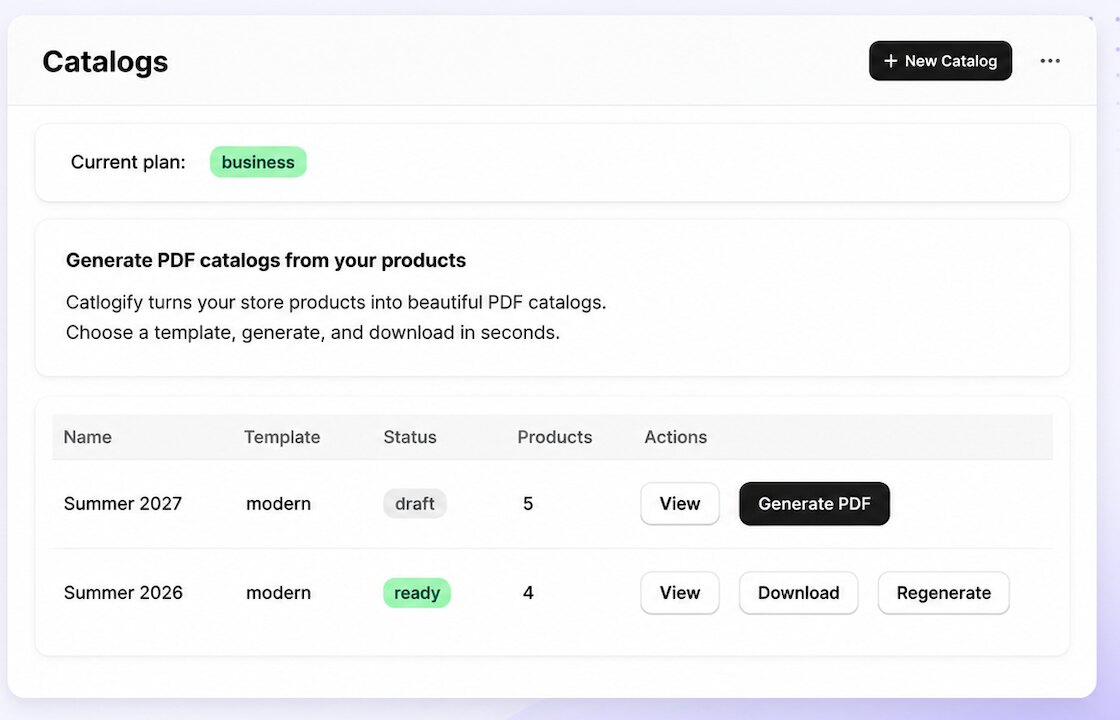Click the Summer 2026 catalog name
This screenshot has width=1120, height=720.
pyautogui.click(x=123, y=593)
